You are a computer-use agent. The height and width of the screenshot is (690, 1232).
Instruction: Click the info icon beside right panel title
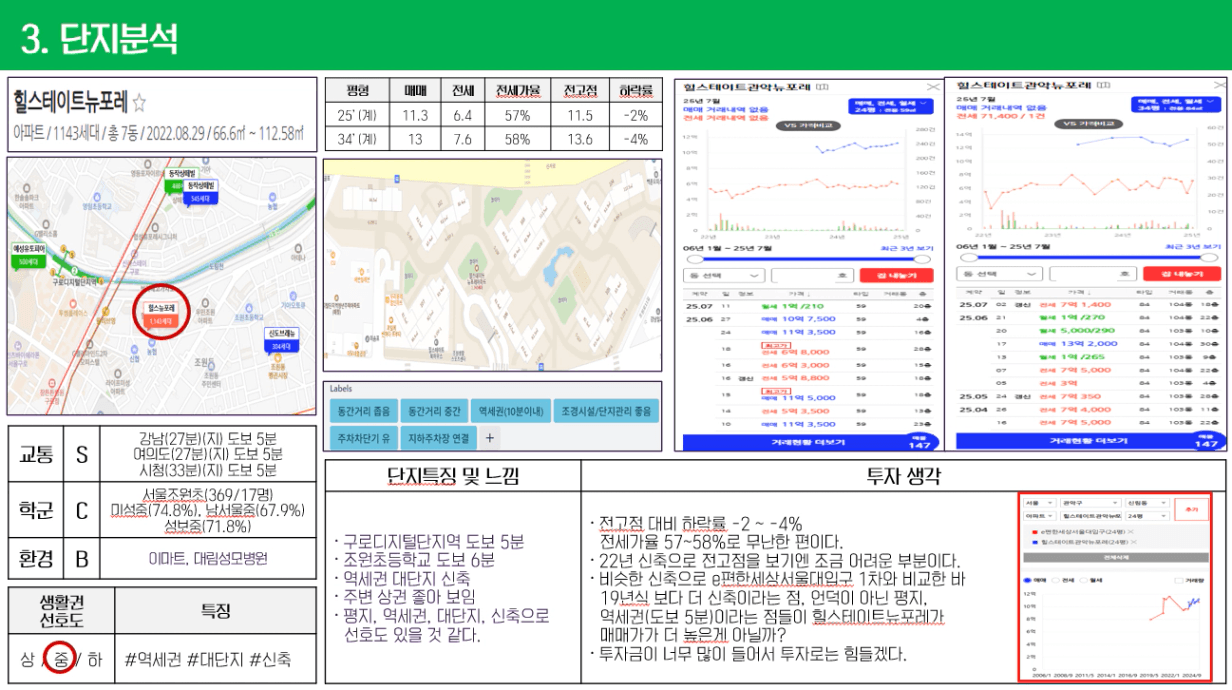tap(1103, 85)
